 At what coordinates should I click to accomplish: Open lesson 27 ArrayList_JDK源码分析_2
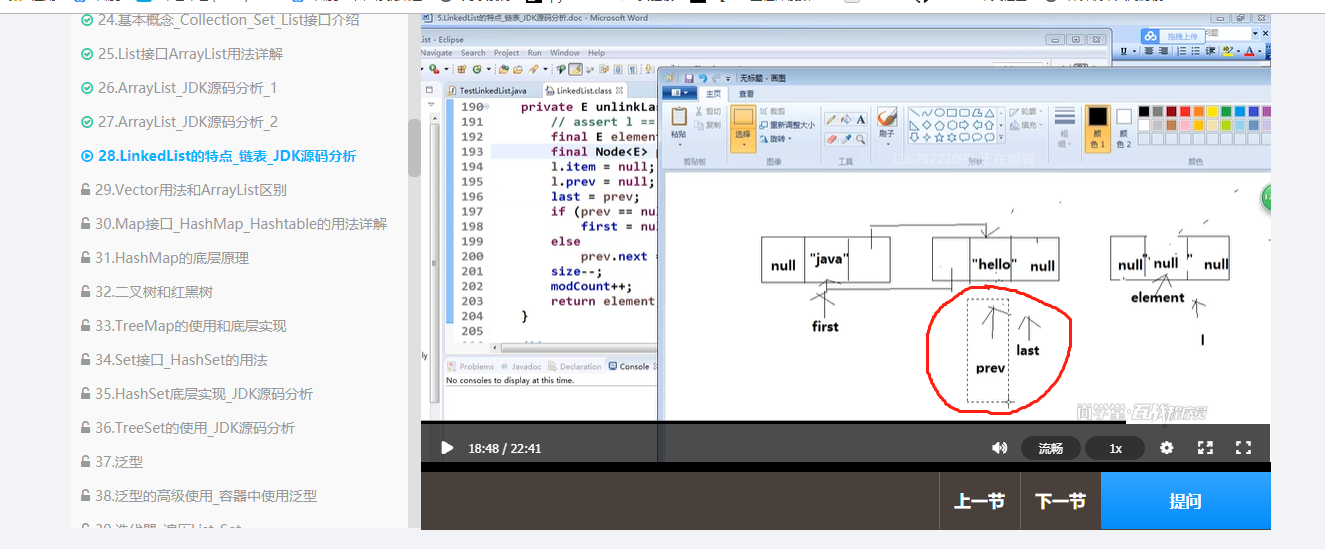tap(179, 122)
